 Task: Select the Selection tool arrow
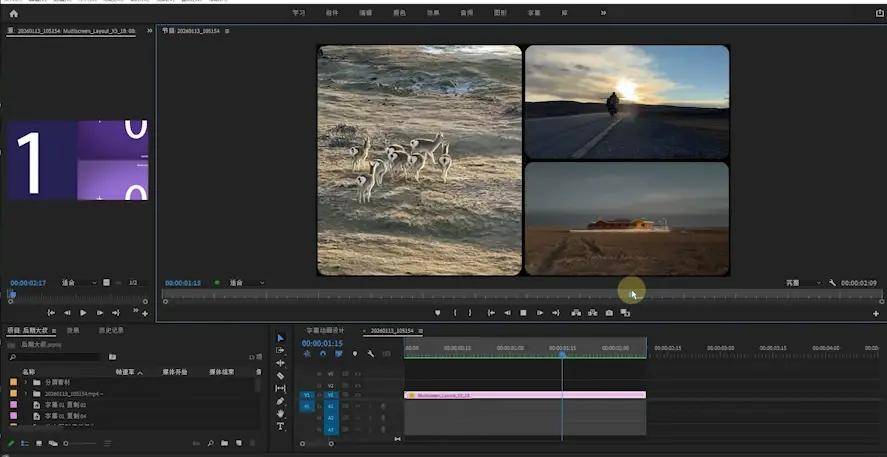point(280,338)
